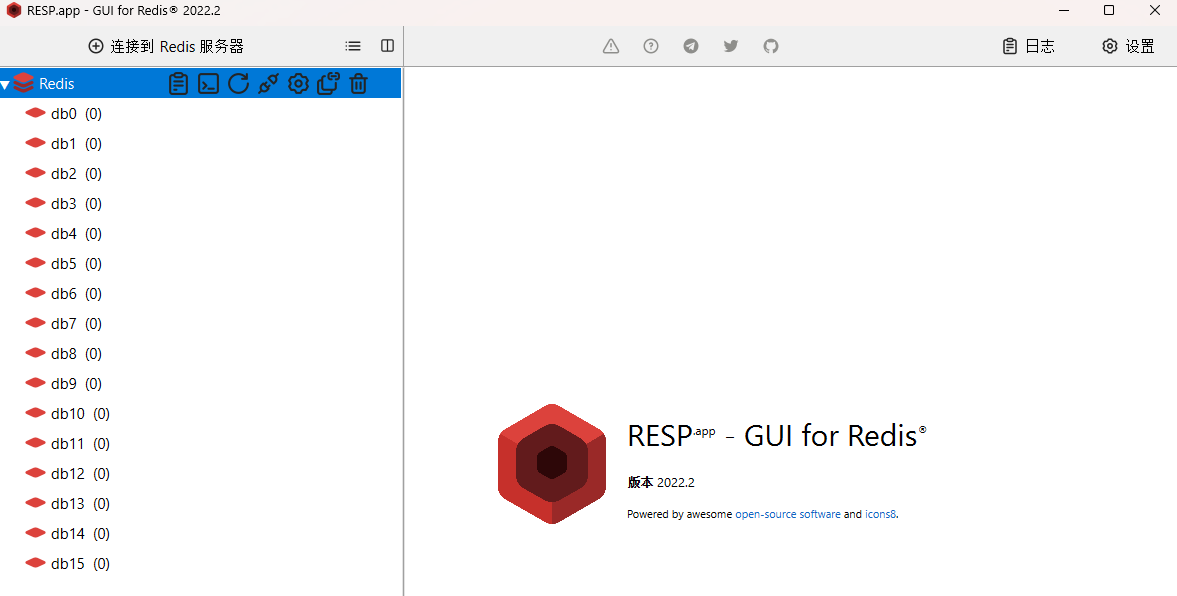This screenshot has height=596, width=1177.
Task: Open the help question mark icon
Action: click(651, 46)
